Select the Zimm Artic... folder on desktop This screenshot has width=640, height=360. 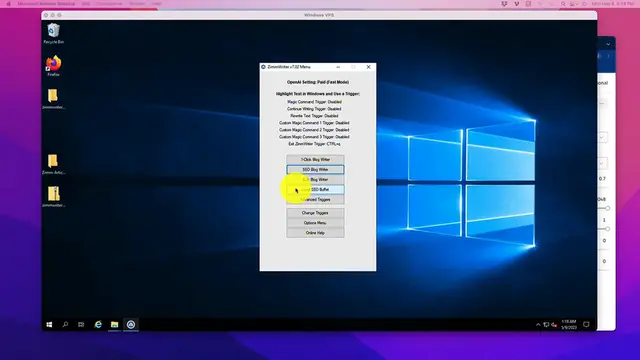pos(53,164)
